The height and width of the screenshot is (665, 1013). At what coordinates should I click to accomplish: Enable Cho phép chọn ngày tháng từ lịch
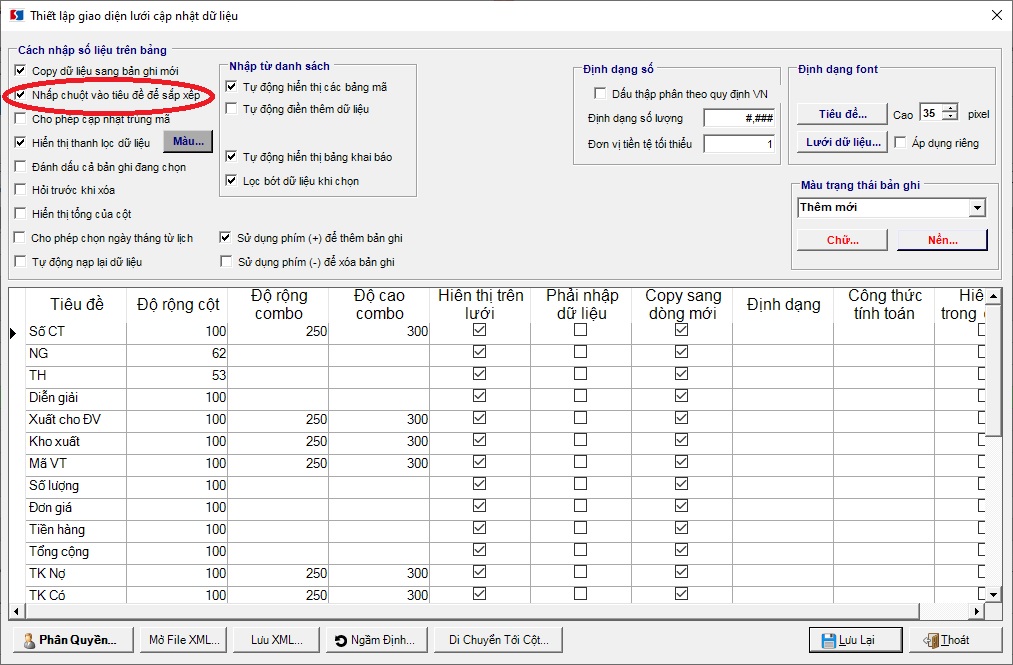pyautogui.click(x=21, y=237)
